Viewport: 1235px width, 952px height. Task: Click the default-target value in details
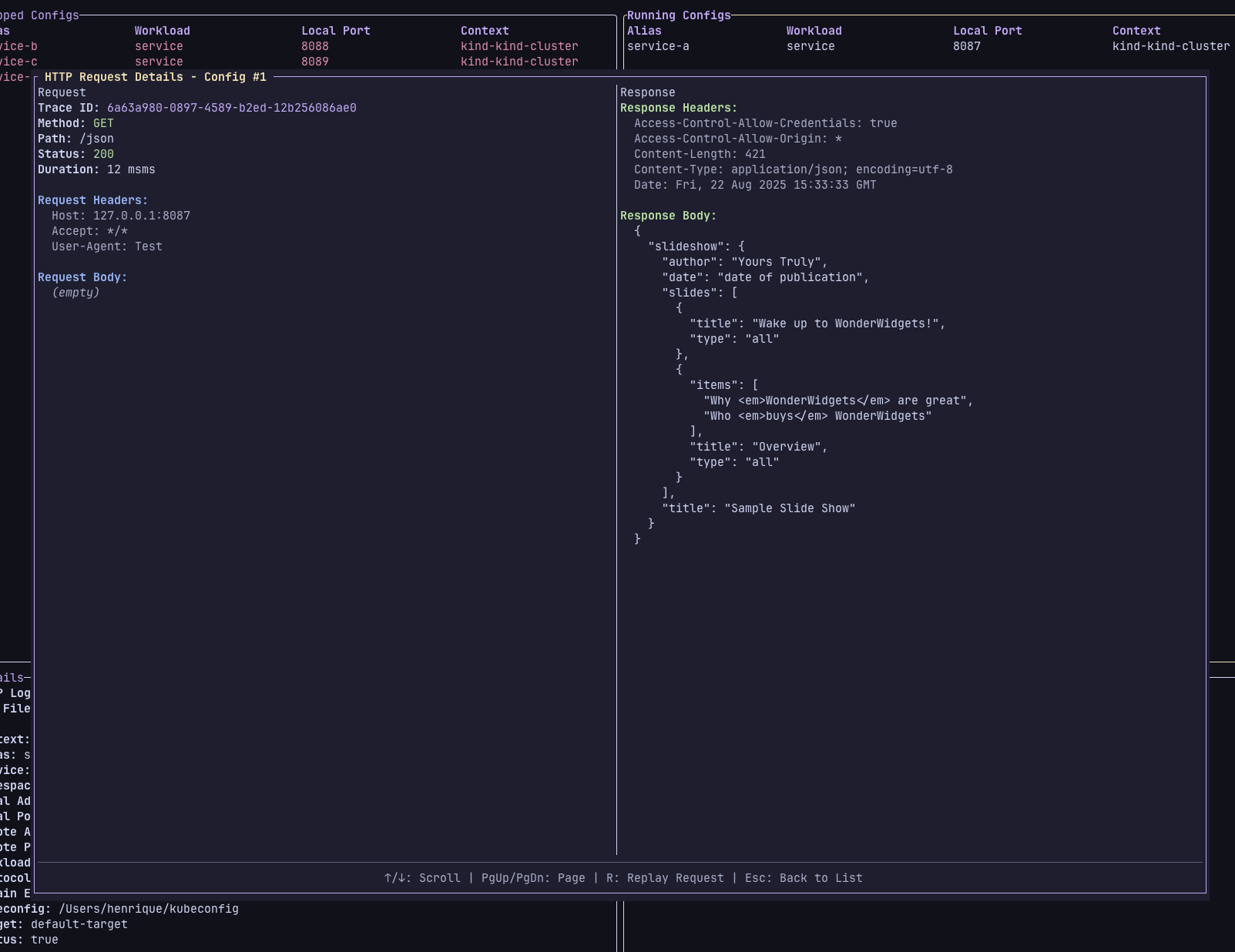pyautogui.click(x=79, y=924)
